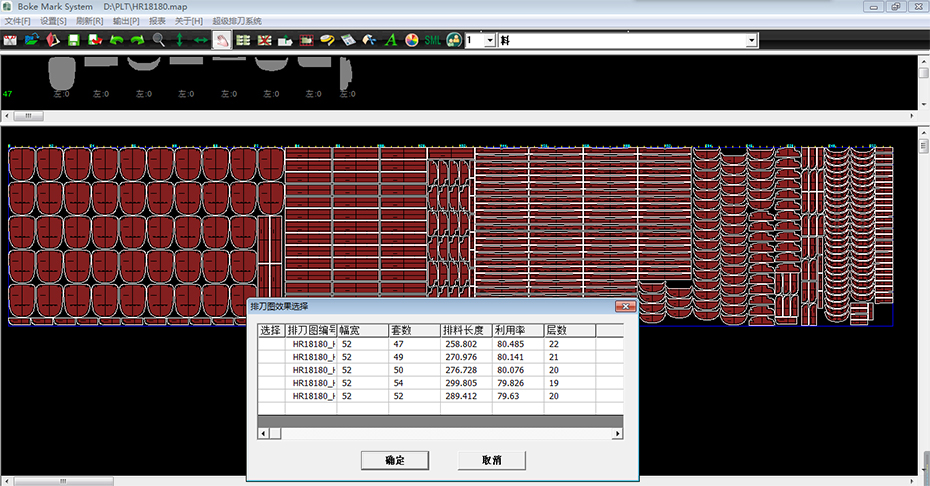The image size is (930, 486).
Task: Click the green SML size icon
Action: click(432, 40)
